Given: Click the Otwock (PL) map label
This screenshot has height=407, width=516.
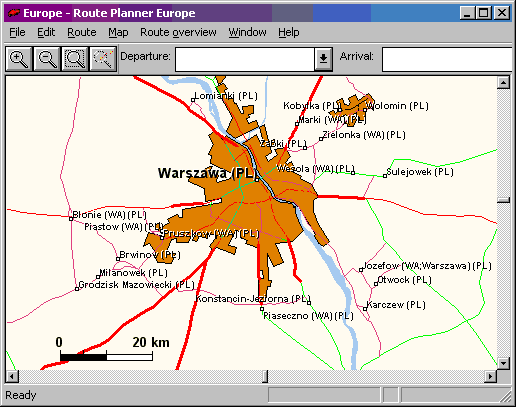Looking at the screenshot, I should (404, 280).
